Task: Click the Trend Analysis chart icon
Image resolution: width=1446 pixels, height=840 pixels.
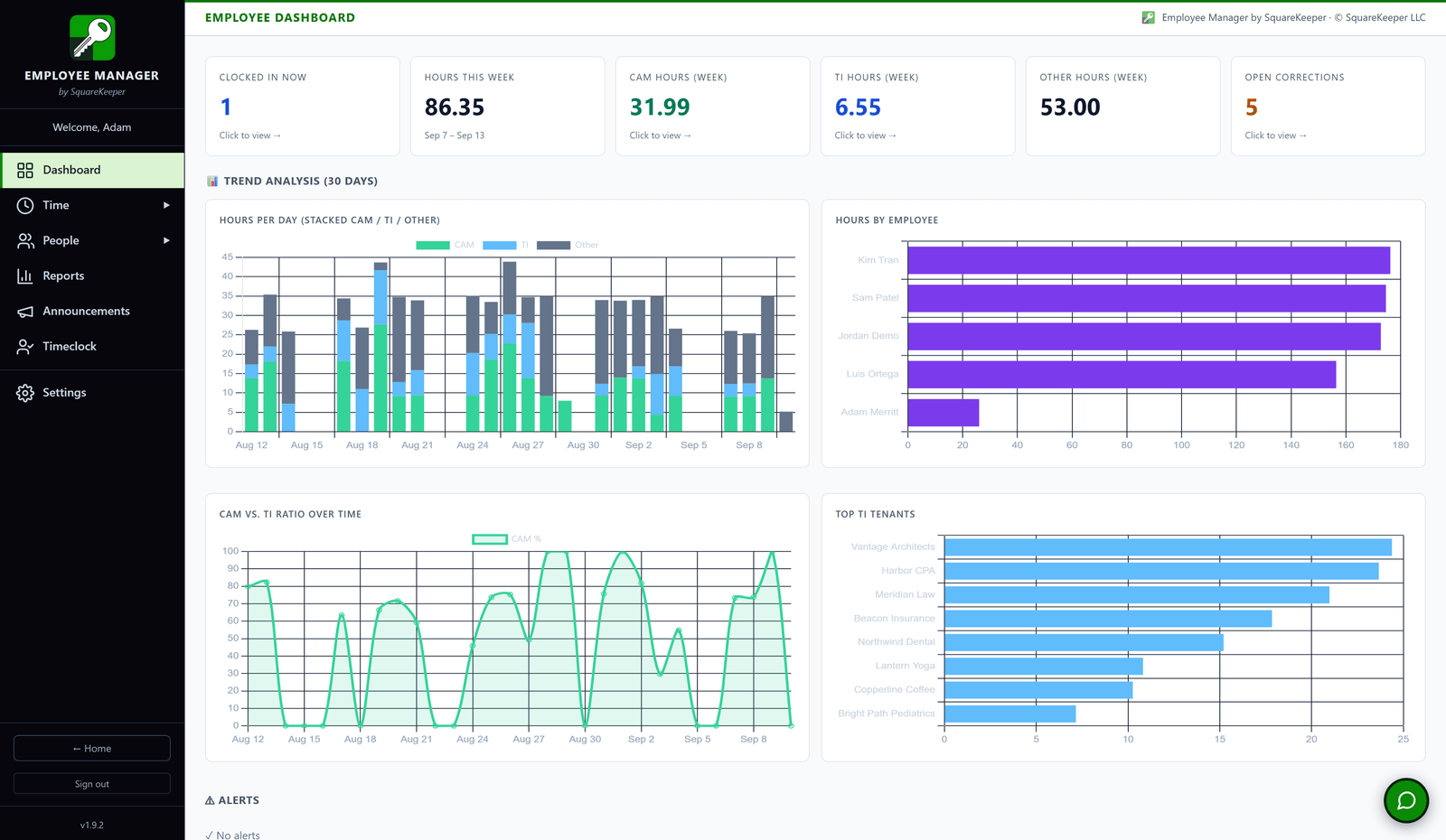Action: [212, 181]
